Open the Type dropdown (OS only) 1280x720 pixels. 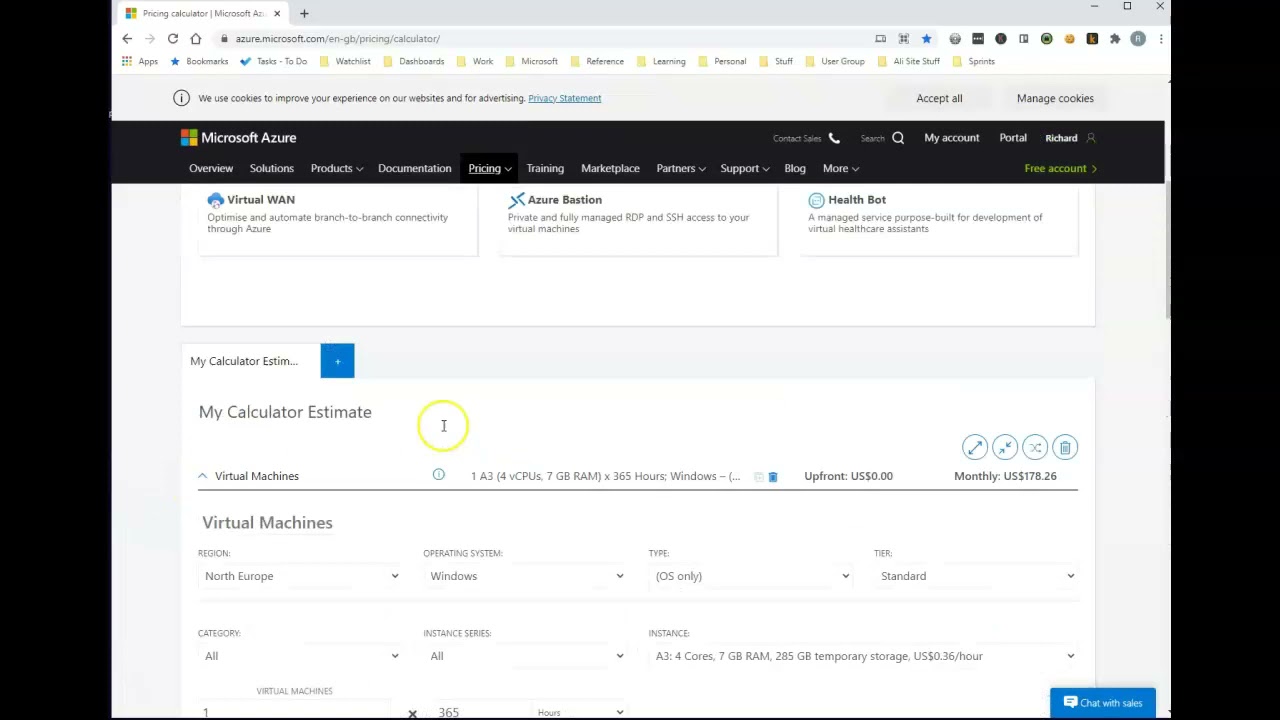[x=751, y=576]
